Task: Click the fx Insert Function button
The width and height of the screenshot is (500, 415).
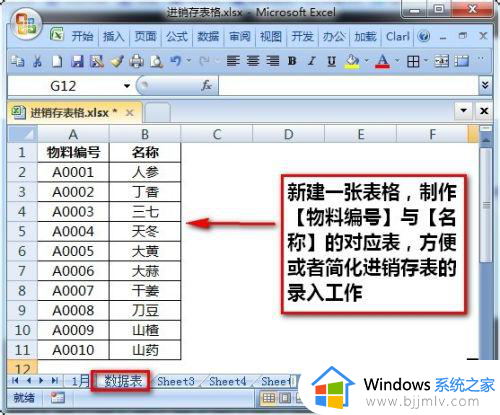Action: tap(207, 86)
